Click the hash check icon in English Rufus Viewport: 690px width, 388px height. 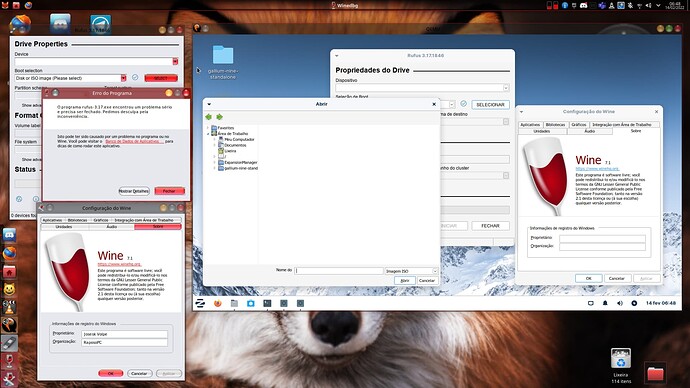(x=135, y=77)
